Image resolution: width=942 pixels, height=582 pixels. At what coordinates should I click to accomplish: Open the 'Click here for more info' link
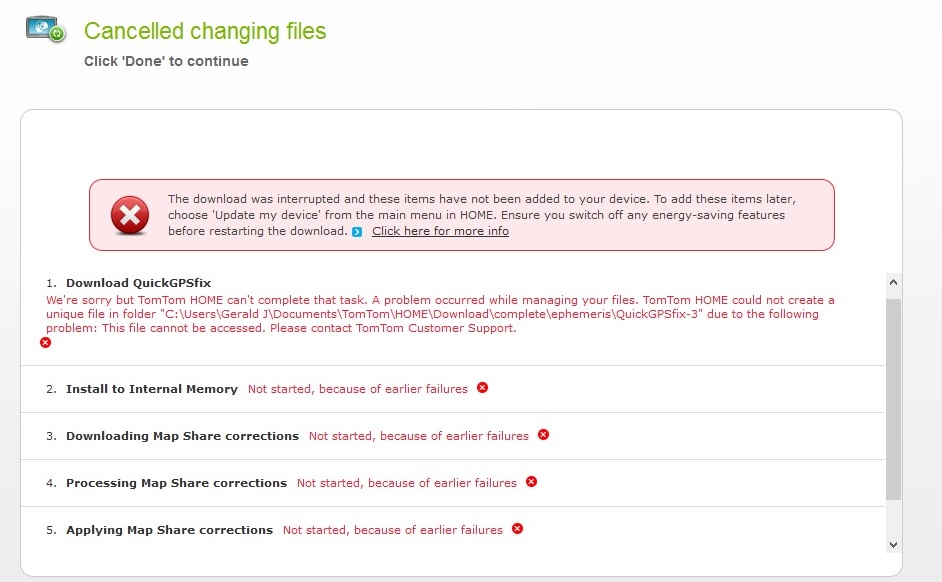click(440, 231)
